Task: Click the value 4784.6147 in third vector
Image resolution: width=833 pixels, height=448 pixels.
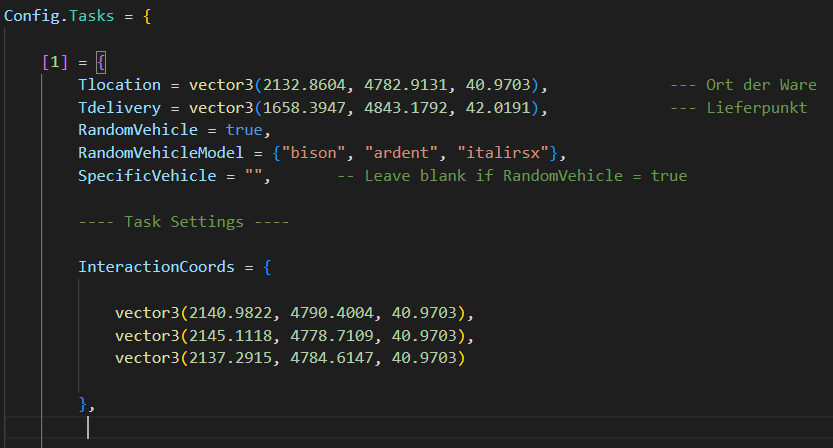Action: click(332, 358)
